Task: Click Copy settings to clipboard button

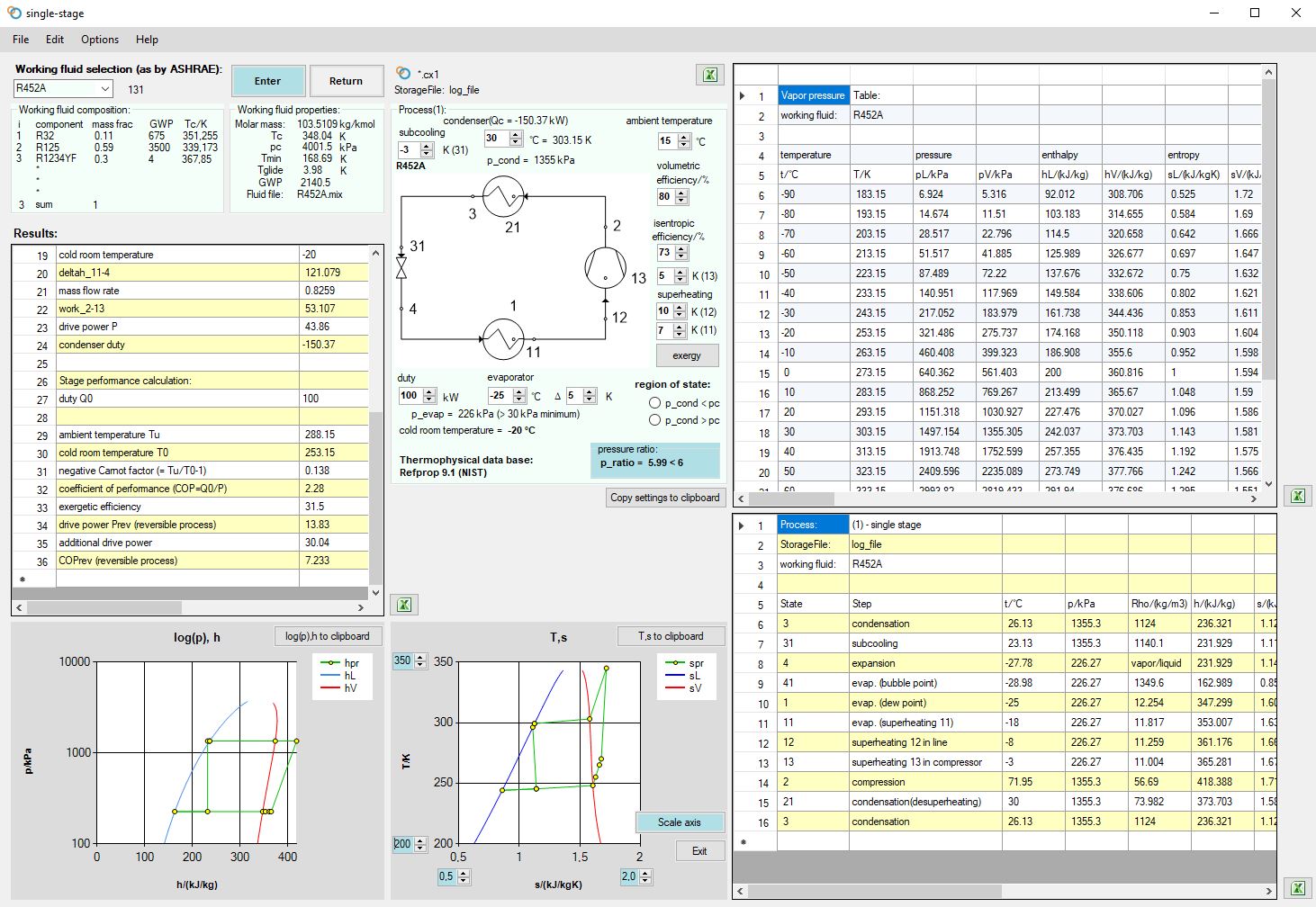Action: click(664, 498)
